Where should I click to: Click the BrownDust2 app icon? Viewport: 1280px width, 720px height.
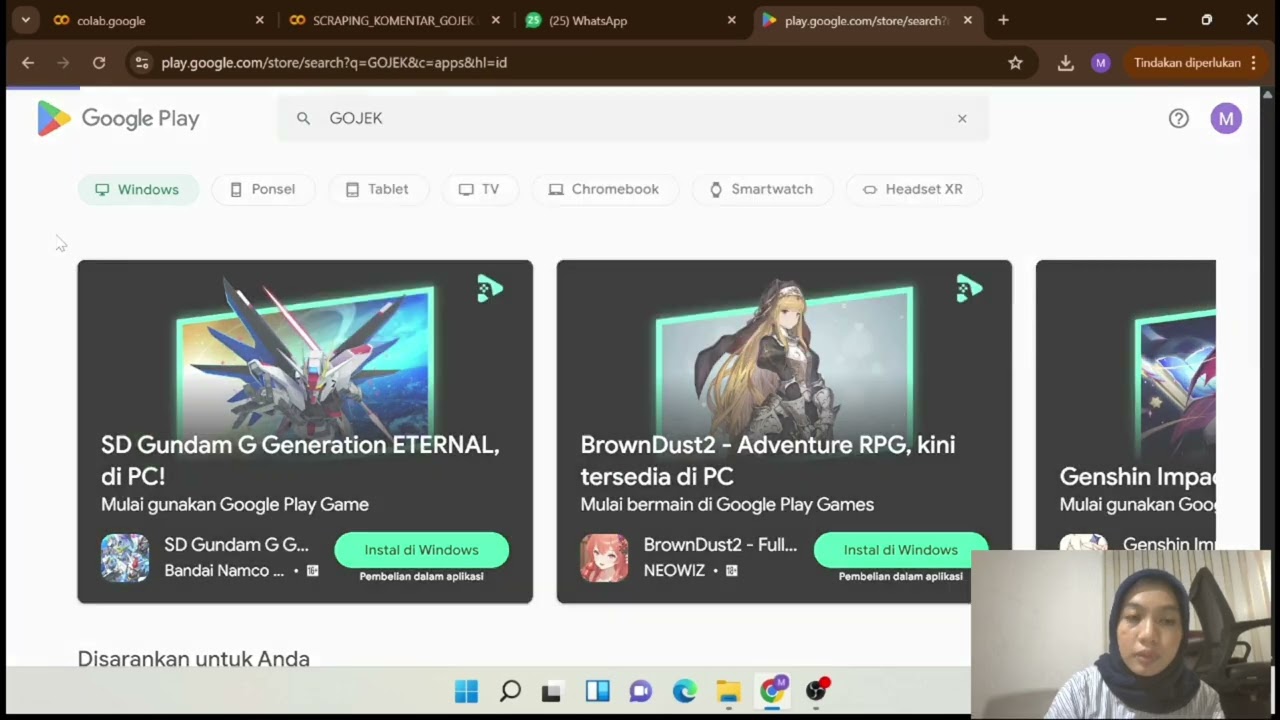(604, 558)
